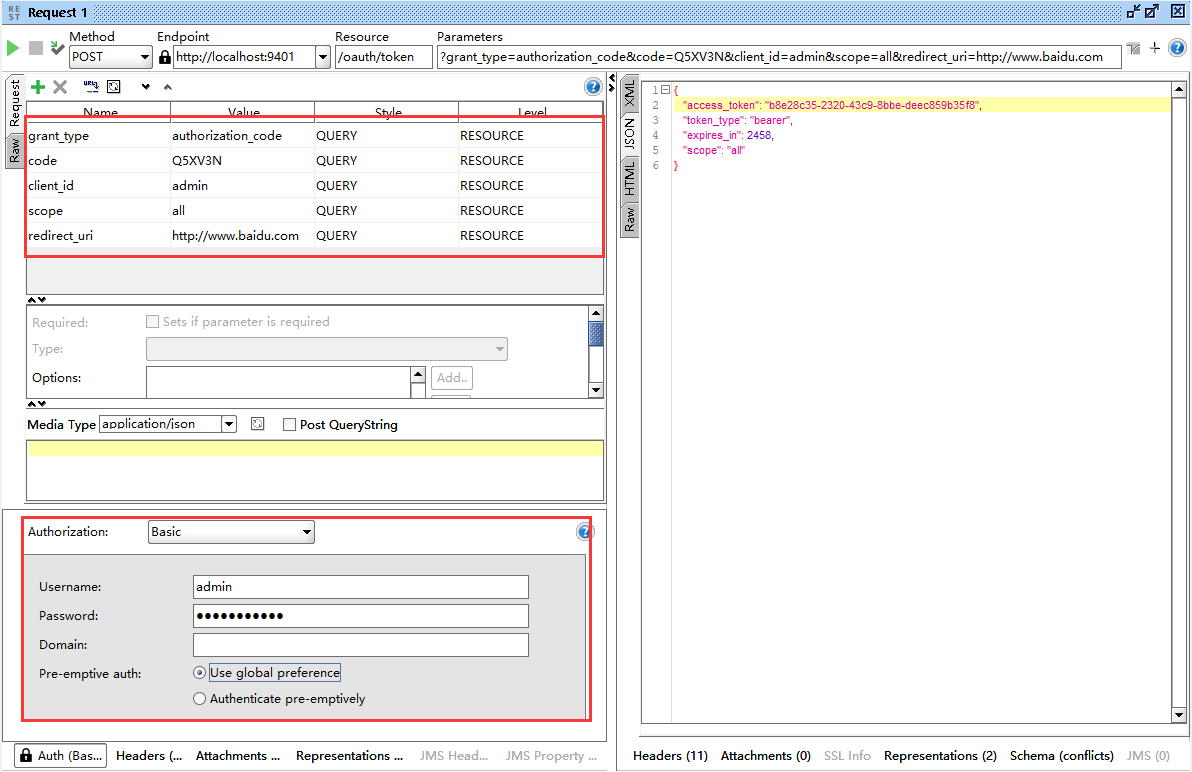Viewport: 1192px width, 772px height.
Task: Click the panel splitter arrows beside the XML tab
Action: click(x=612, y=84)
